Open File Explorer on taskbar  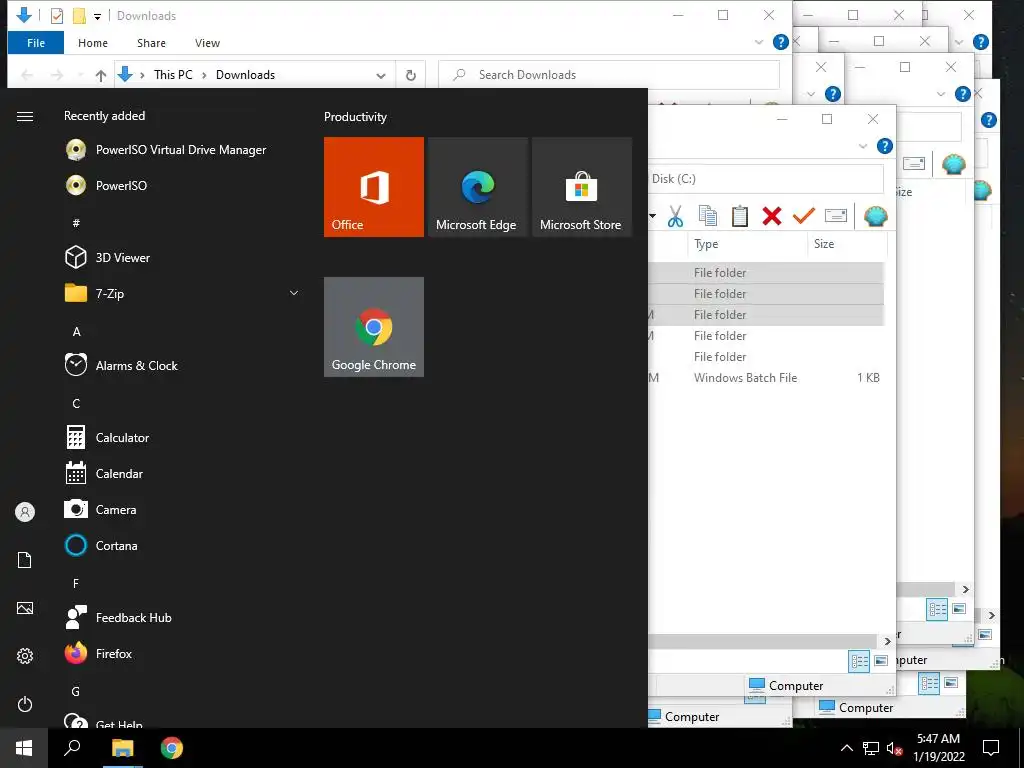point(122,748)
